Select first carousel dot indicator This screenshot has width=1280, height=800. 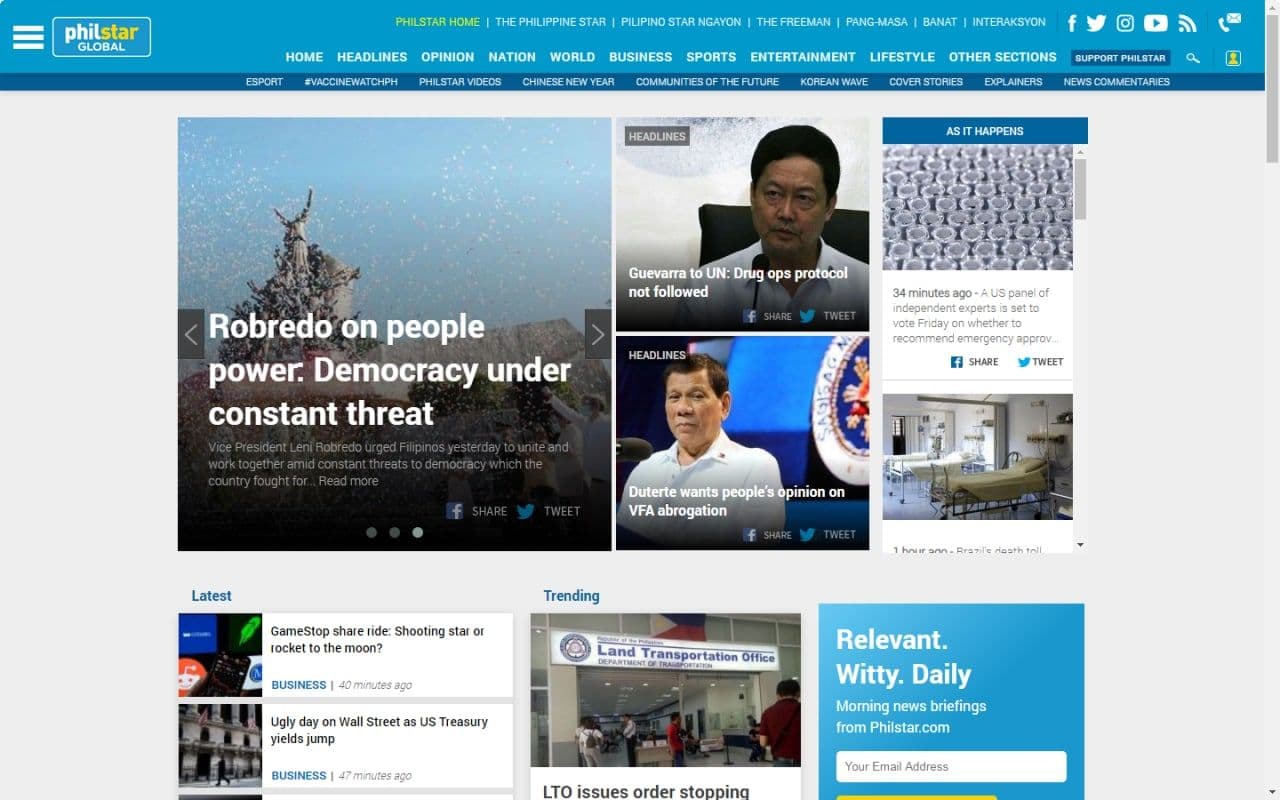point(372,532)
